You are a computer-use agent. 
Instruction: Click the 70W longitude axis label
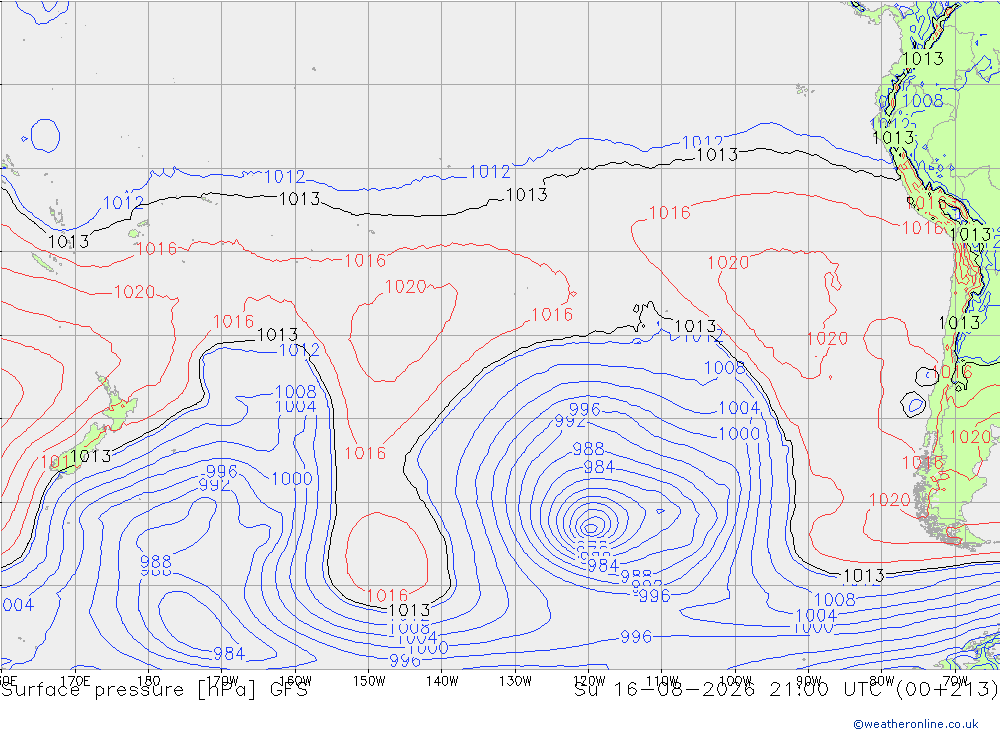955,681
